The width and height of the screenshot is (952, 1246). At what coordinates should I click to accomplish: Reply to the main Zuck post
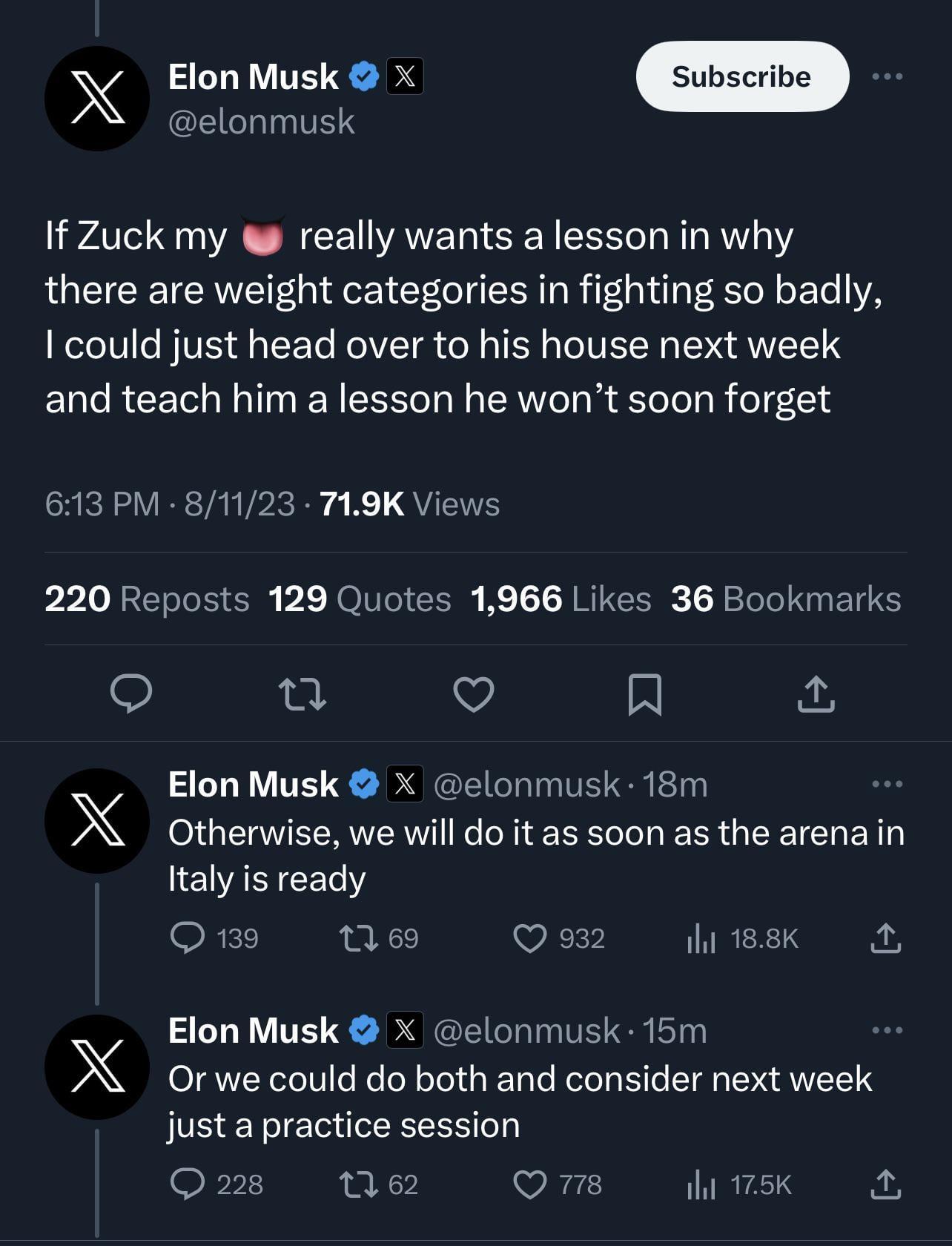click(x=131, y=693)
